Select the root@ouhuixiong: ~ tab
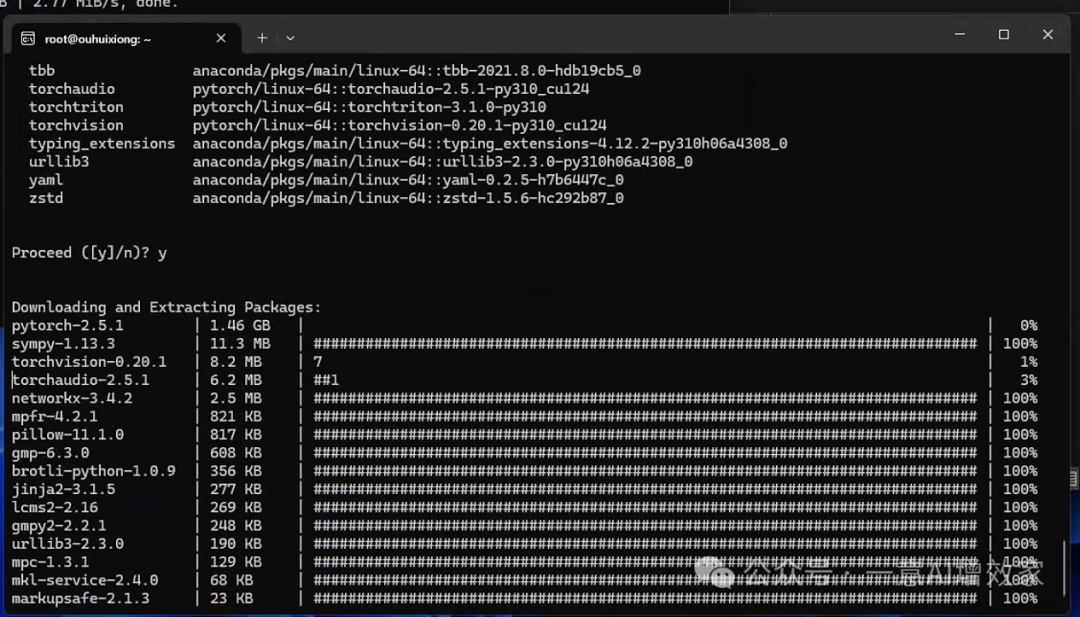Screen dimensions: 1080x617 [x=125, y=39]
